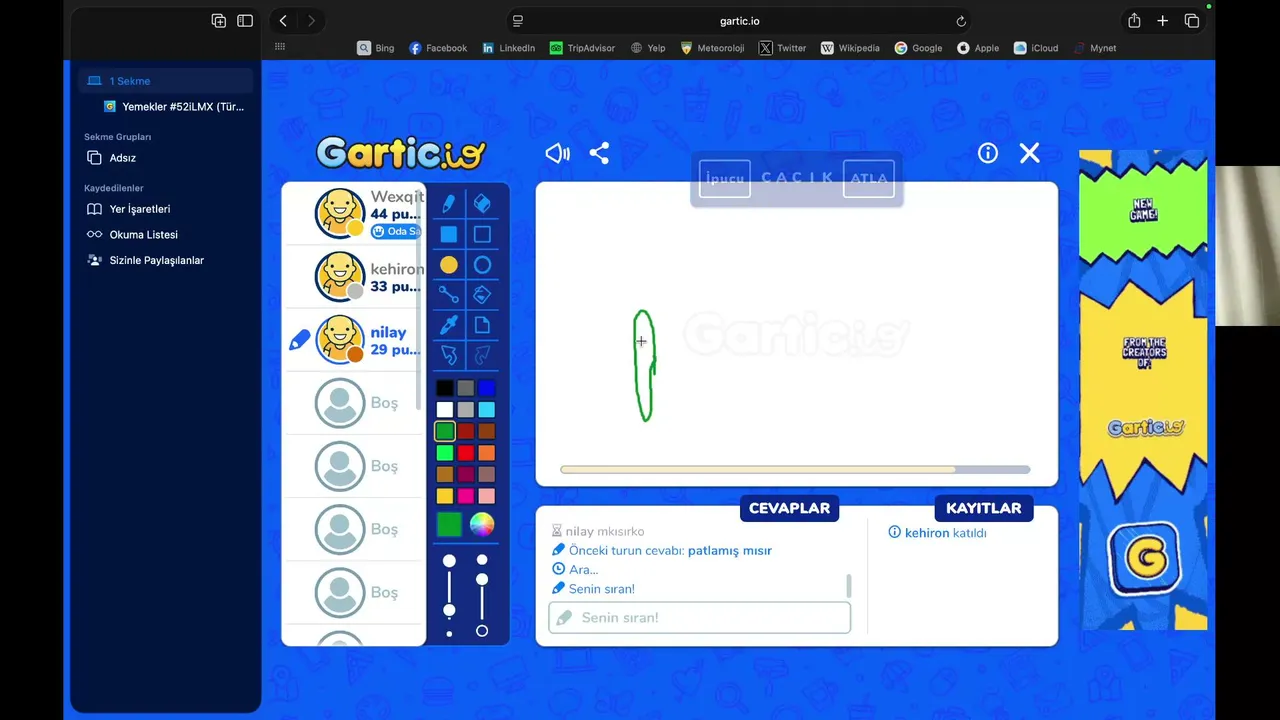Open the Google bookmark
The width and height of the screenshot is (1280, 720).
point(918,48)
